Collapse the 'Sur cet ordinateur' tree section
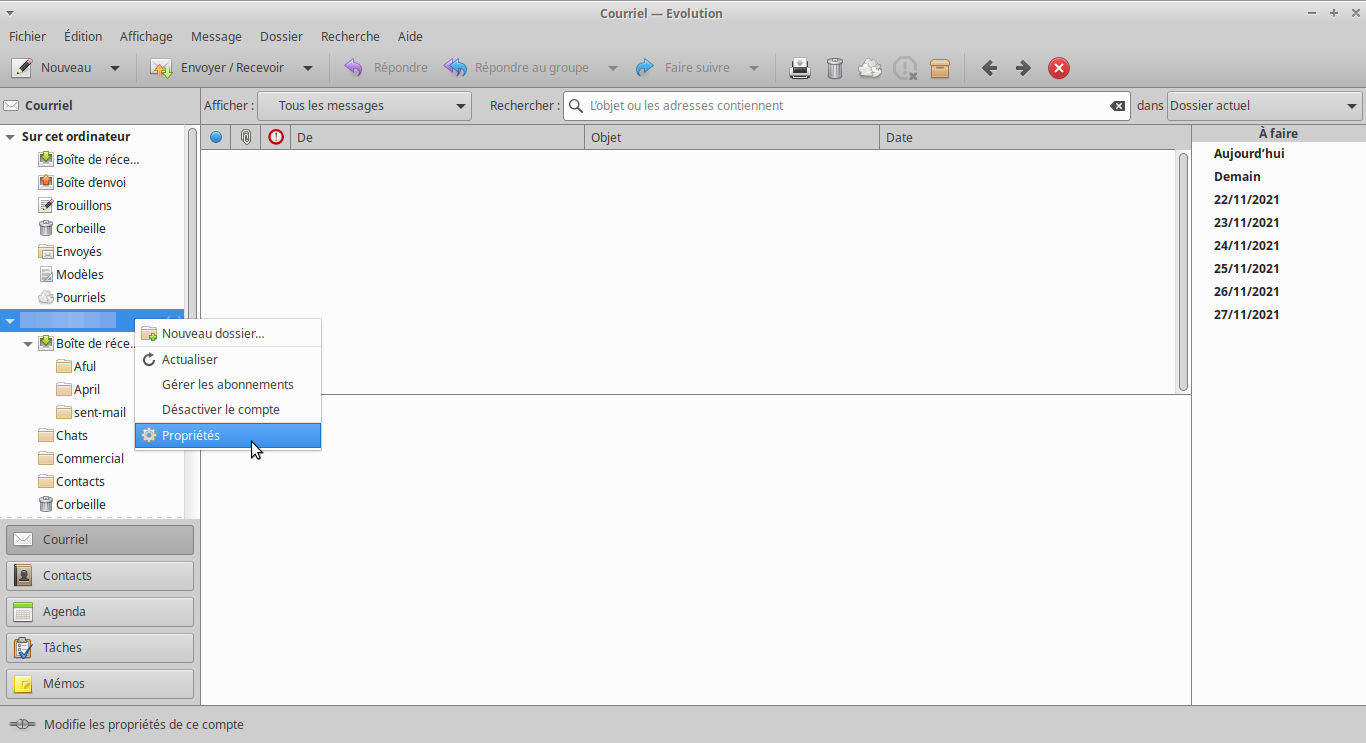The width and height of the screenshot is (1366, 743). coord(10,137)
